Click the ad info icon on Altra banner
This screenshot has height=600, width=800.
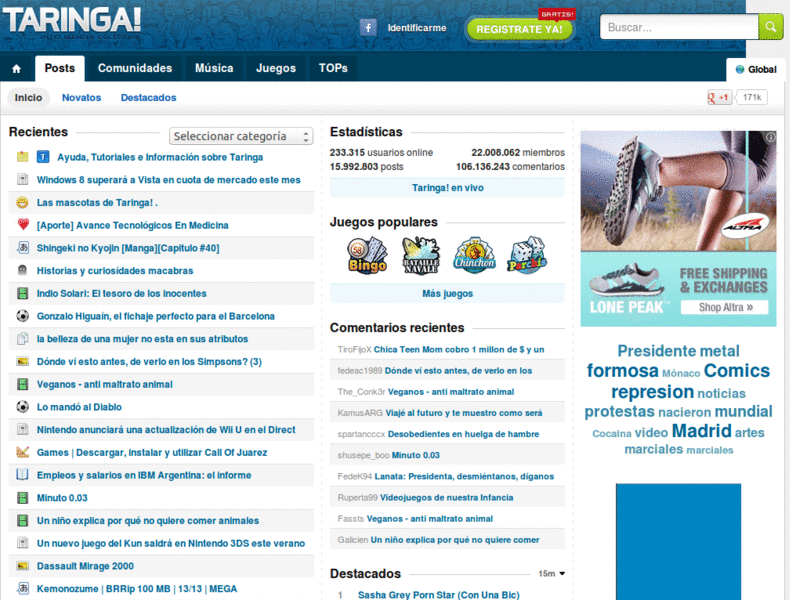770,137
